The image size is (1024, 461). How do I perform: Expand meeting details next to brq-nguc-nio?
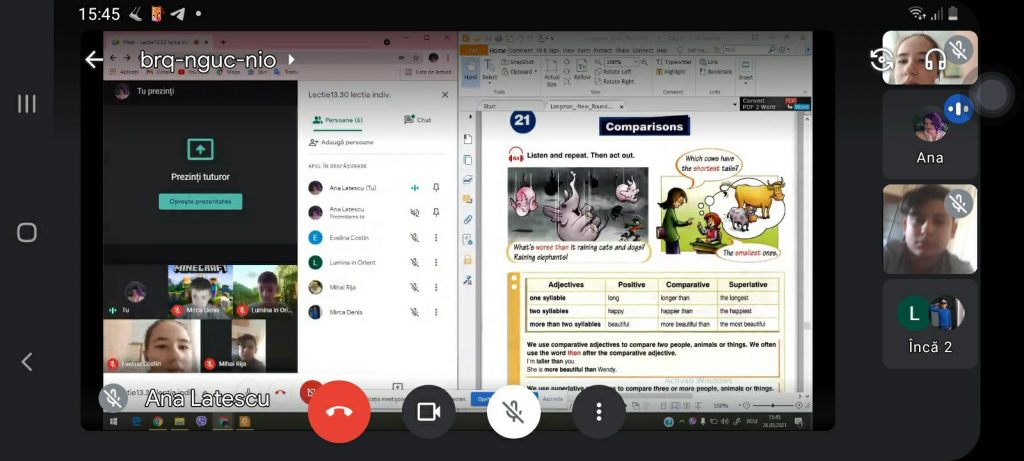(291, 60)
